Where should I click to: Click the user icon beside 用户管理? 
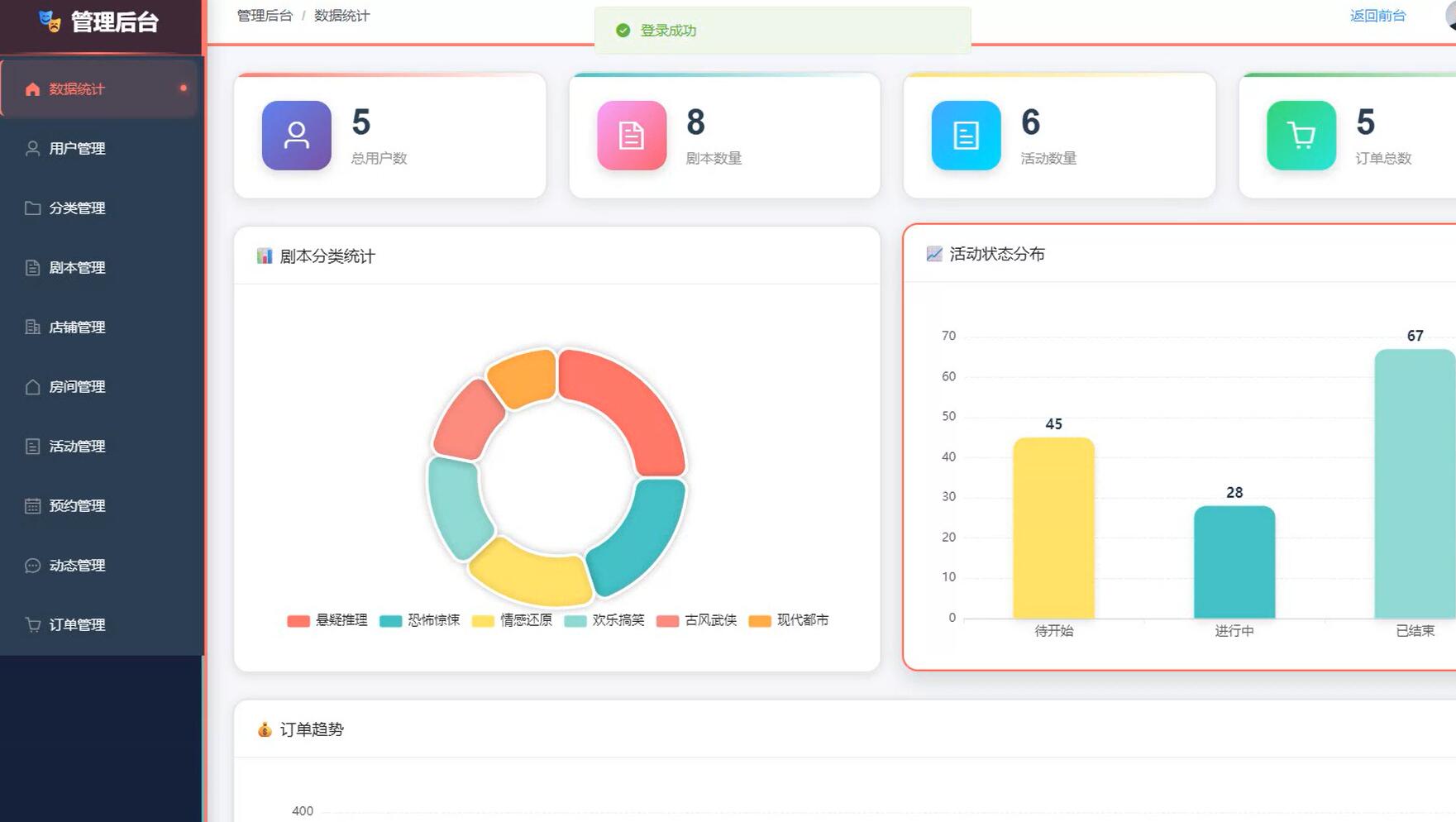click(32, 149)
